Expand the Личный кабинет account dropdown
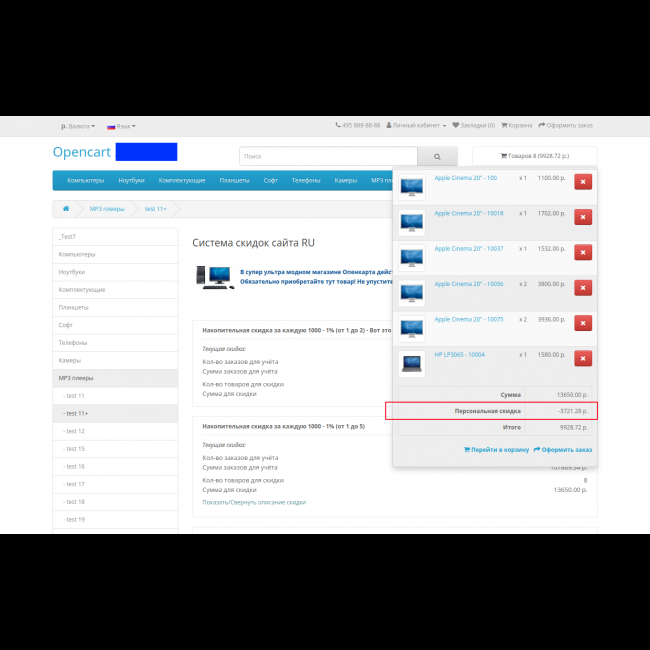This screenshot has height=650, width=650. point(416,126)
